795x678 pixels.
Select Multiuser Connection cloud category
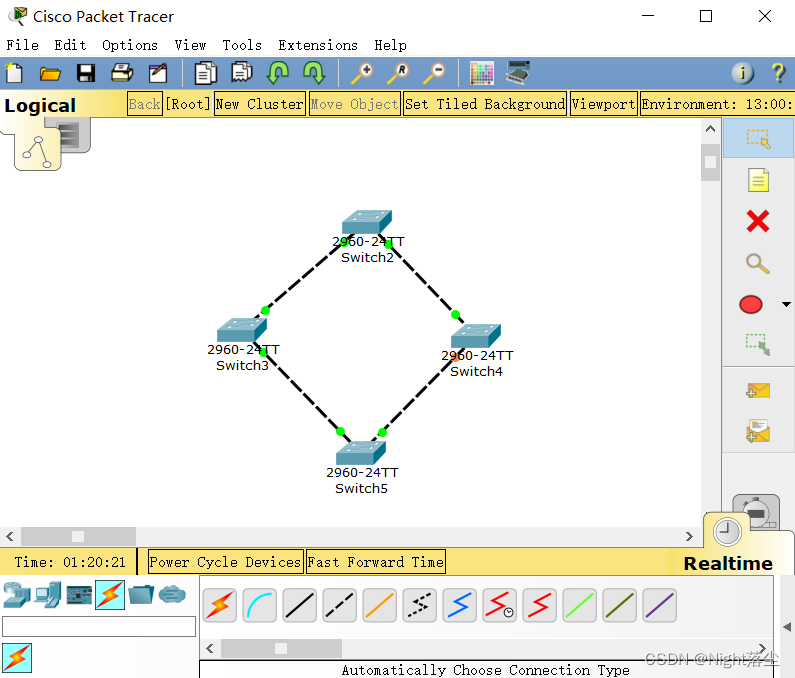coord(172,594)
